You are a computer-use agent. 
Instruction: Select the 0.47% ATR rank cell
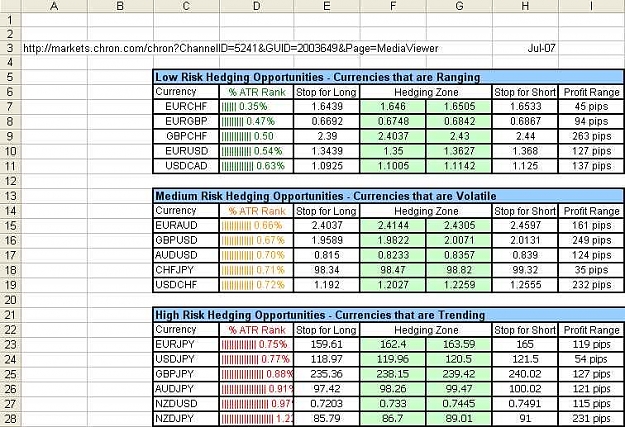[256, 121]
